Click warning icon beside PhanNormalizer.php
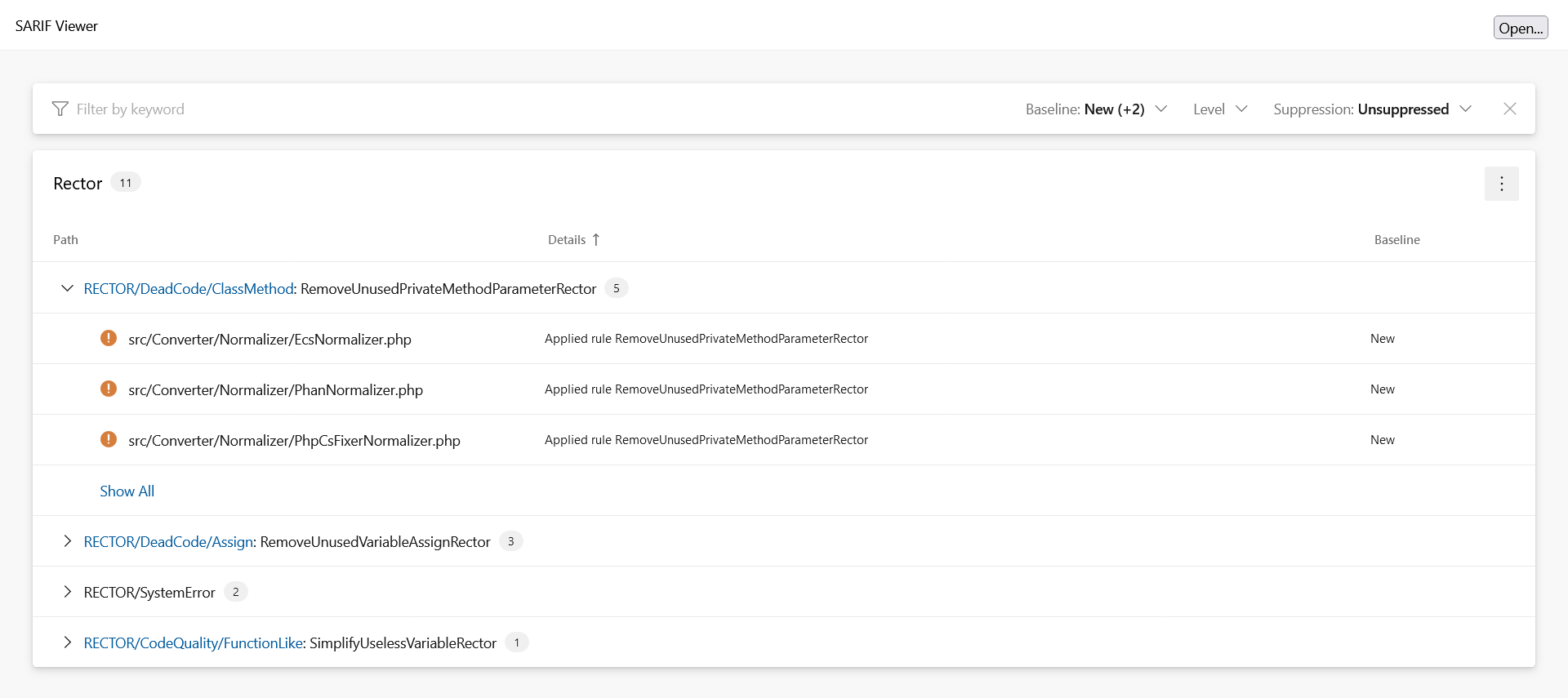Screen dimensions: 1568x698 pos(108,389)
